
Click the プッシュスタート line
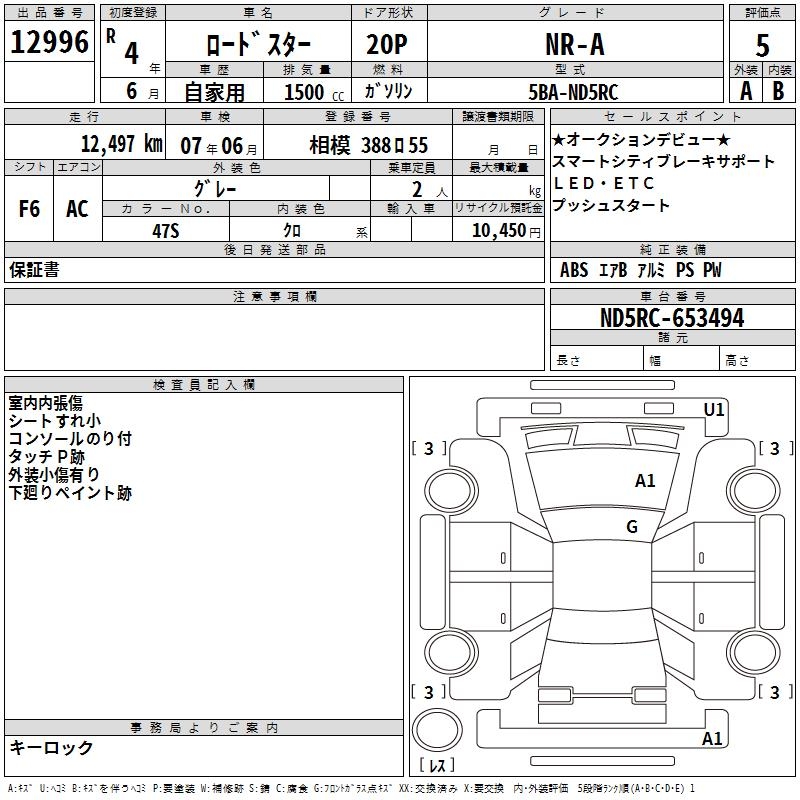pyautogui.click(x=611, y=205)
